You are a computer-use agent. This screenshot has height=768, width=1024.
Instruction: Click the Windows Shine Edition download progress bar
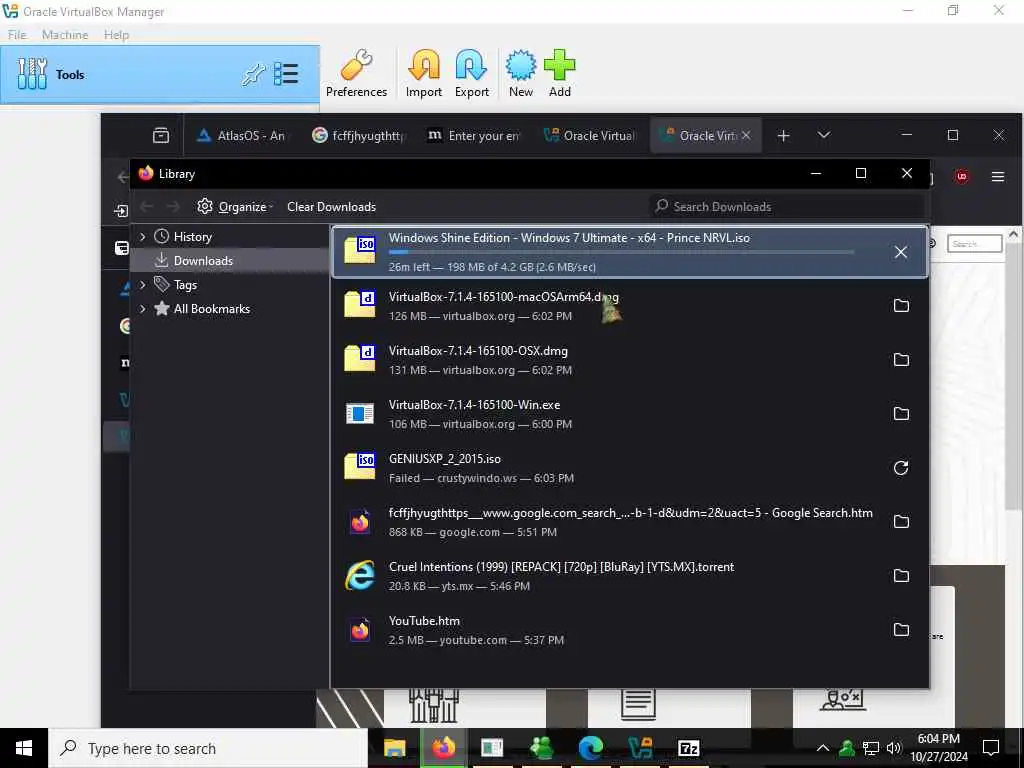620,252
